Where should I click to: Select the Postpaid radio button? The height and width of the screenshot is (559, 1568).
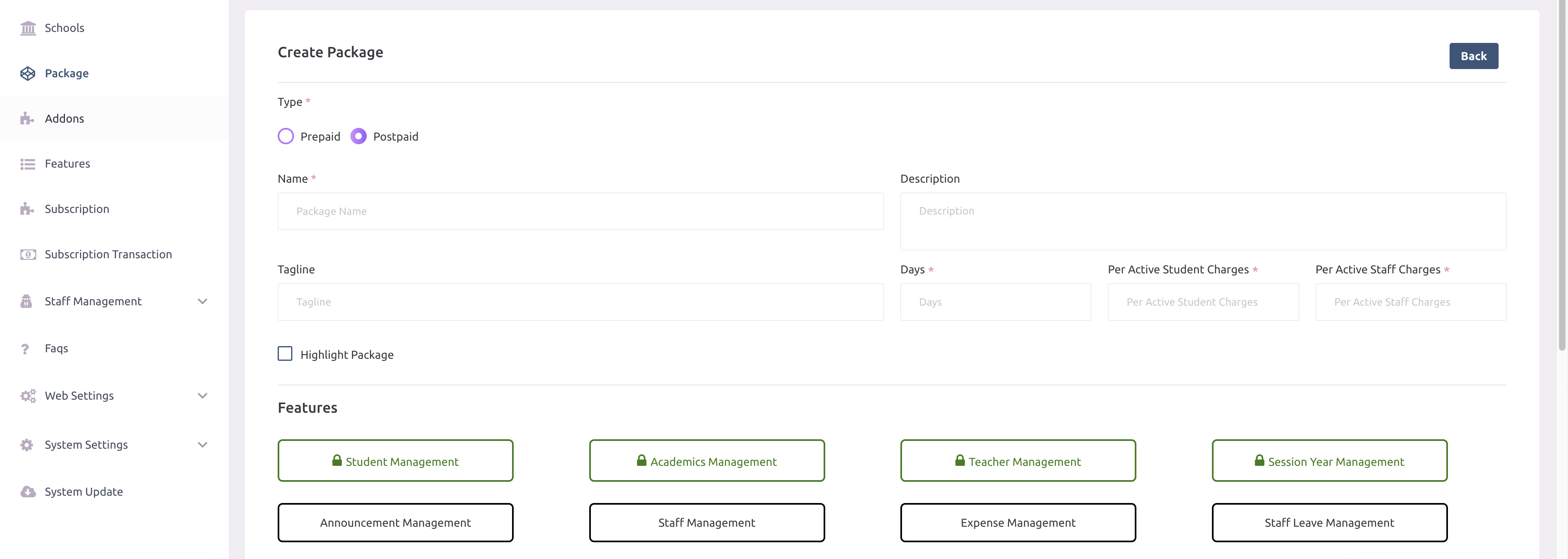359,136
